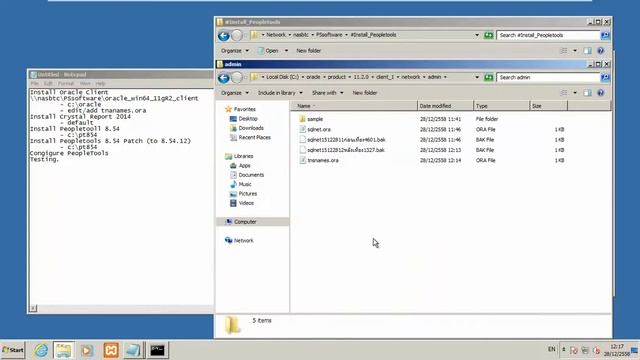Image resolution: width=640 pixels, height=360 pixels.
Task: Click the EN language indicator in tray
Action: pyautogui.click(x=551, y=349)
